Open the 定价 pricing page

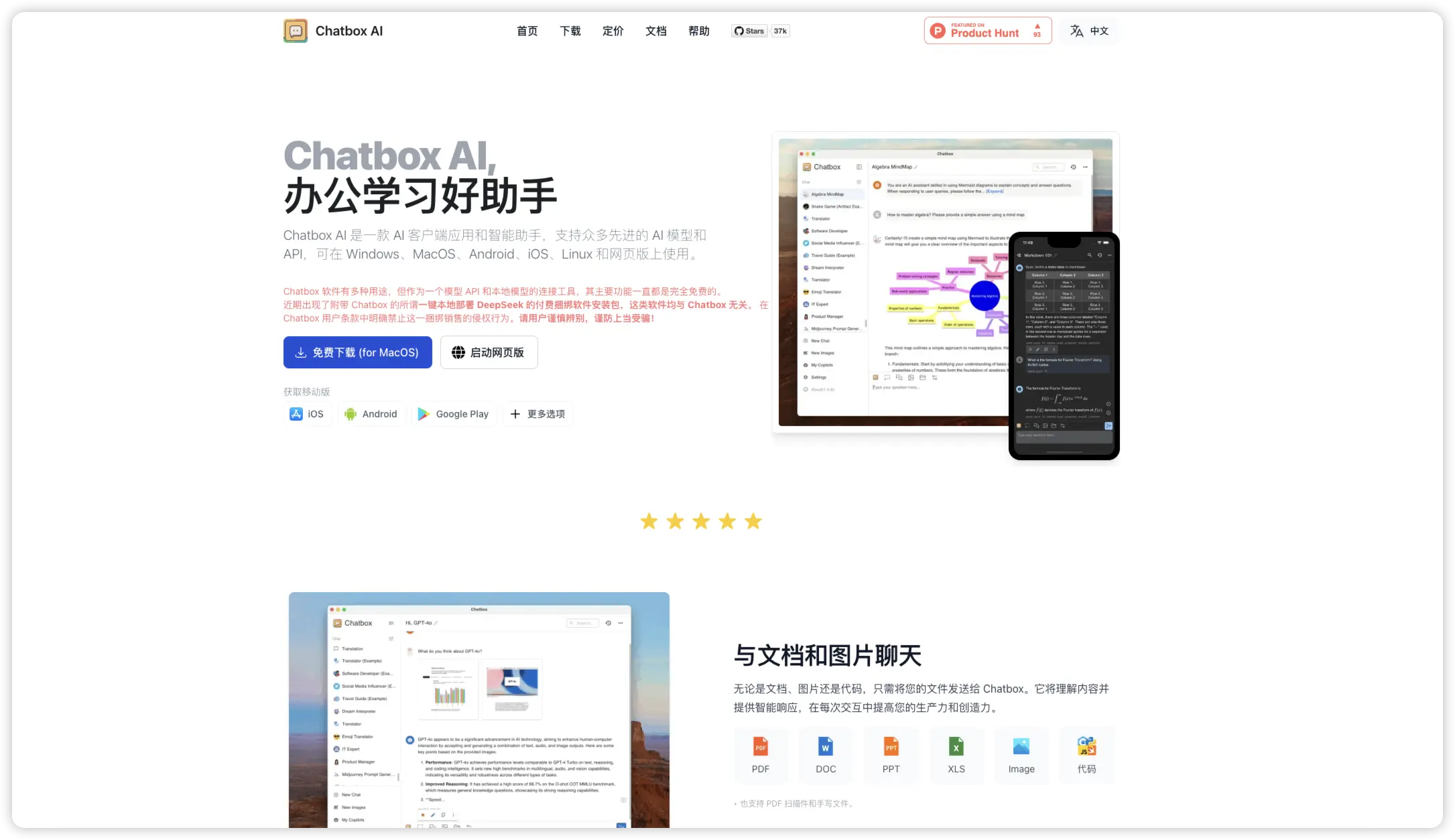tap(613, 30)
